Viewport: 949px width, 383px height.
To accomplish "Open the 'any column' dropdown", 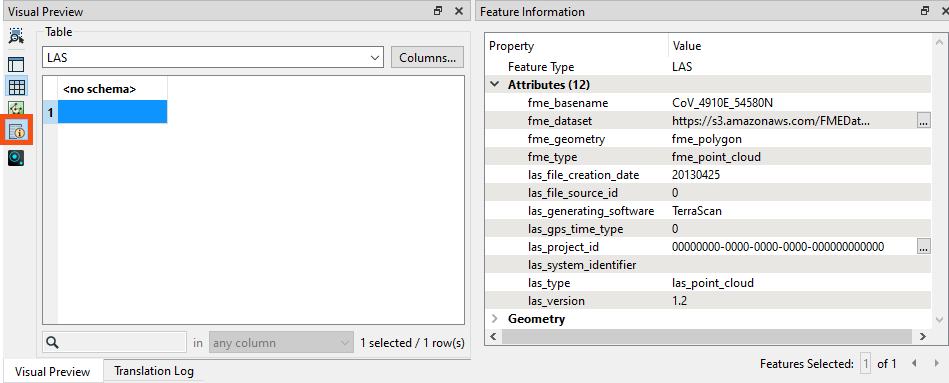I will [x=281, y=342].
